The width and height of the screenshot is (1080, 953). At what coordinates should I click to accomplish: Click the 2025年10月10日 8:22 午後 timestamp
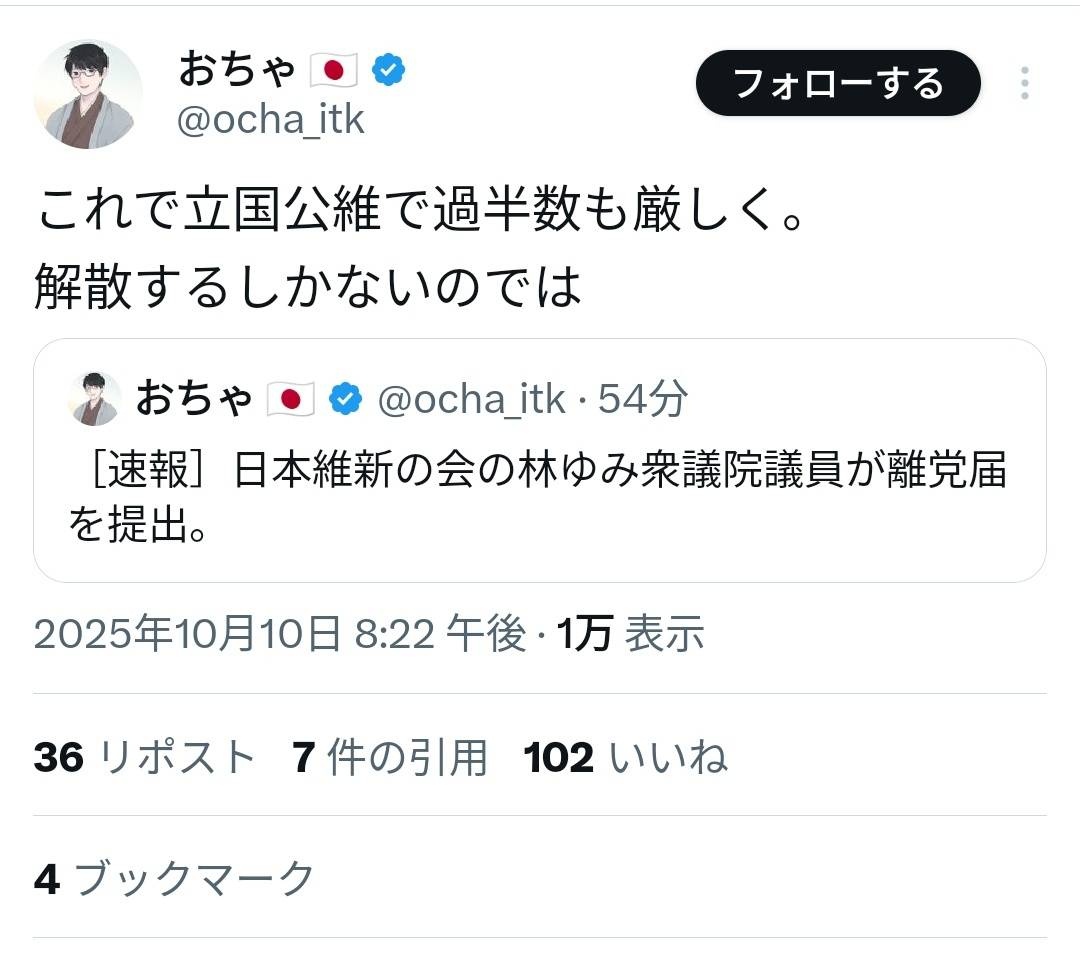[280, 634]
